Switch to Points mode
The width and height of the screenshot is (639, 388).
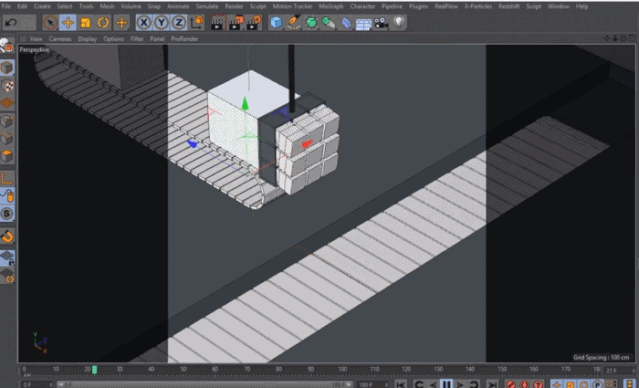coord(7,121)
